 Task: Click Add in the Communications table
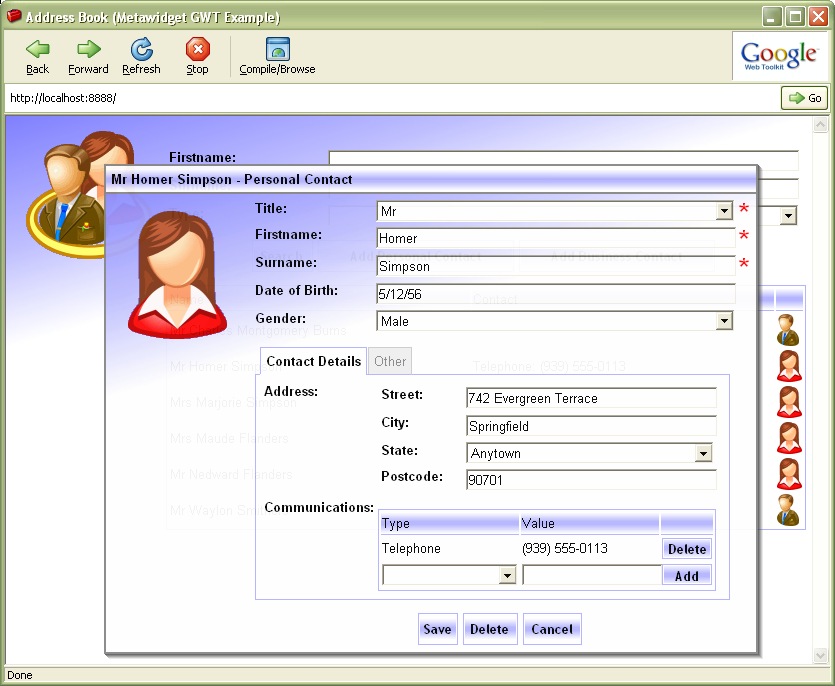(686, 575)
